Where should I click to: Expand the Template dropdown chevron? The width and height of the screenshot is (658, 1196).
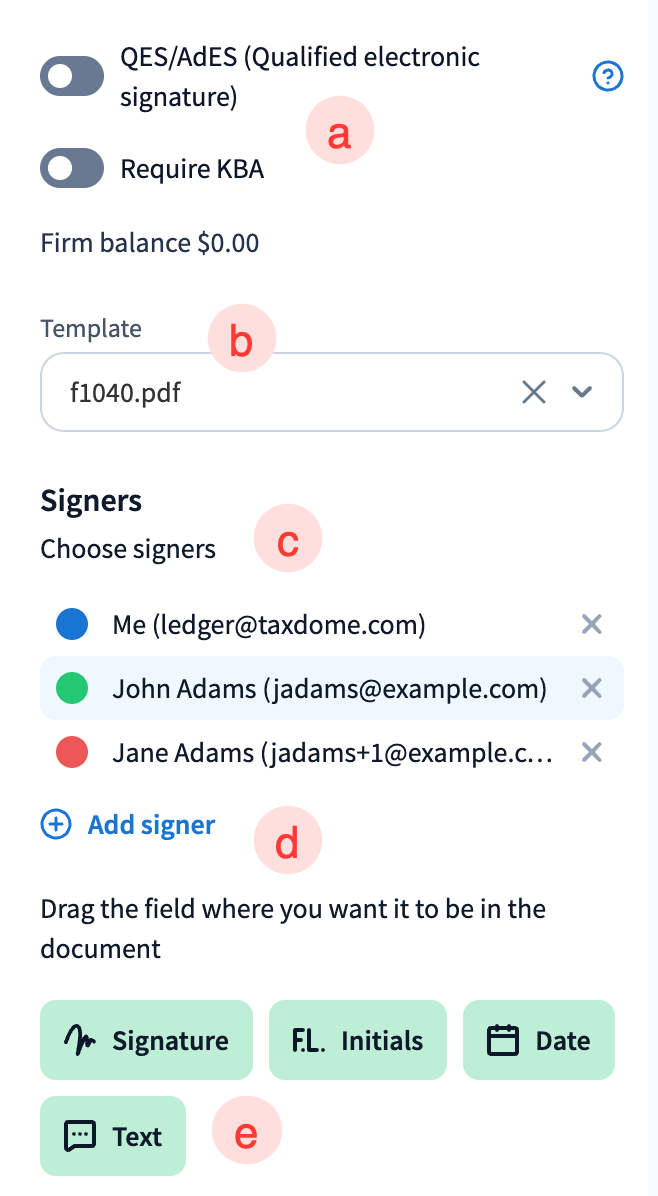(x=582, y=393)
